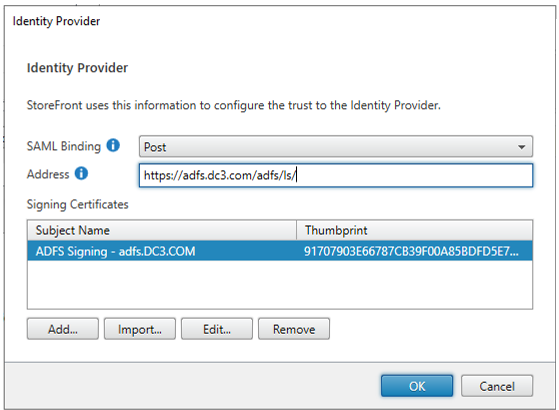Click the SAML Binding label text
Image resolution: width=559 pixels, height=410 pixels.
click(x=64, y=146)
